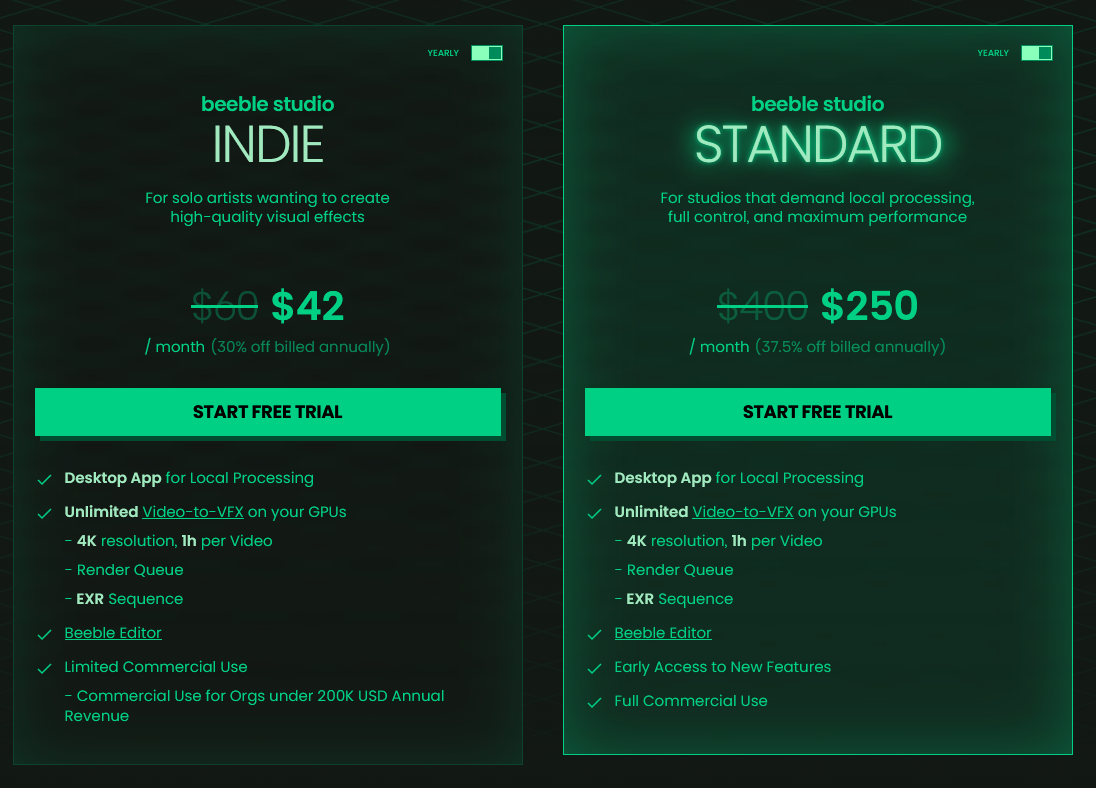The height and width of the screenshot is (788, 1096).
Task: Click checkmark beside Full Commercial Use
Action: [594, 702]
